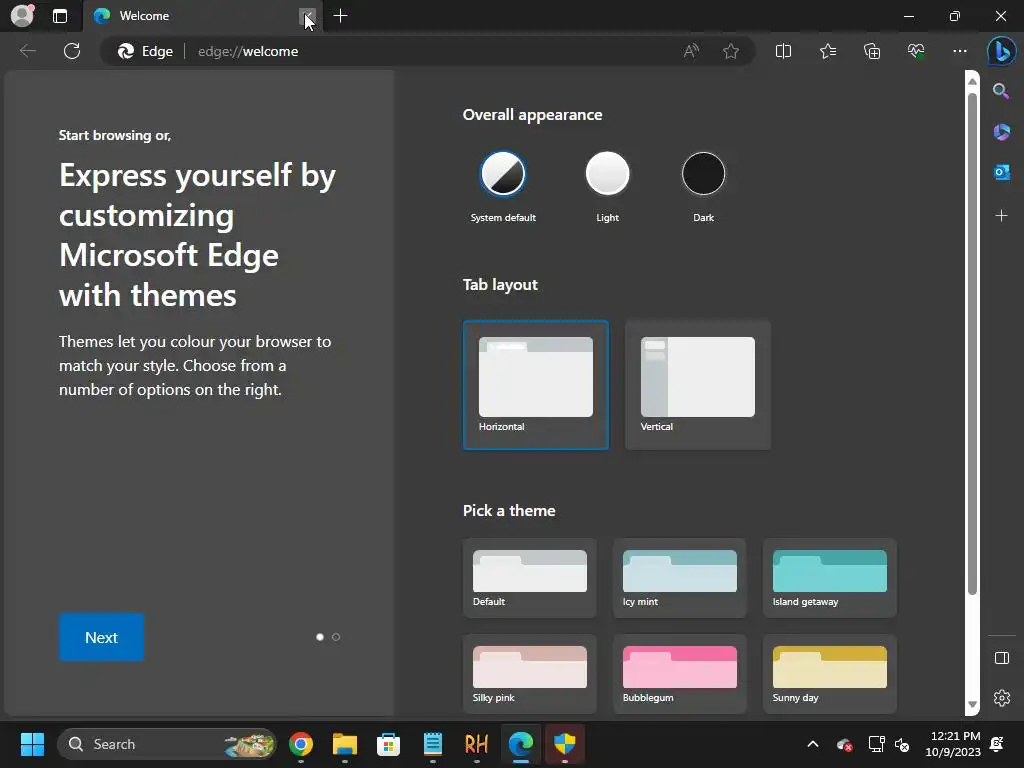Add a sidebar app with plus

pyautogui.click(x=1001, y=216)
